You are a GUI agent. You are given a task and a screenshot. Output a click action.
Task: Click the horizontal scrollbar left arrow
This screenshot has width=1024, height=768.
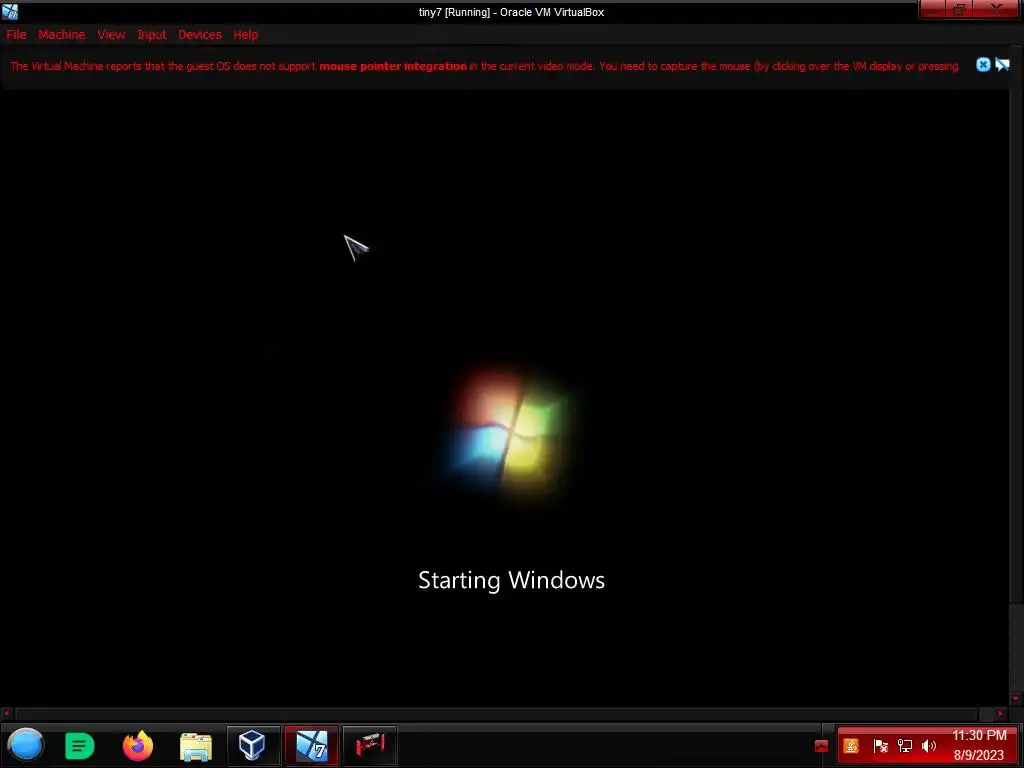7,714
